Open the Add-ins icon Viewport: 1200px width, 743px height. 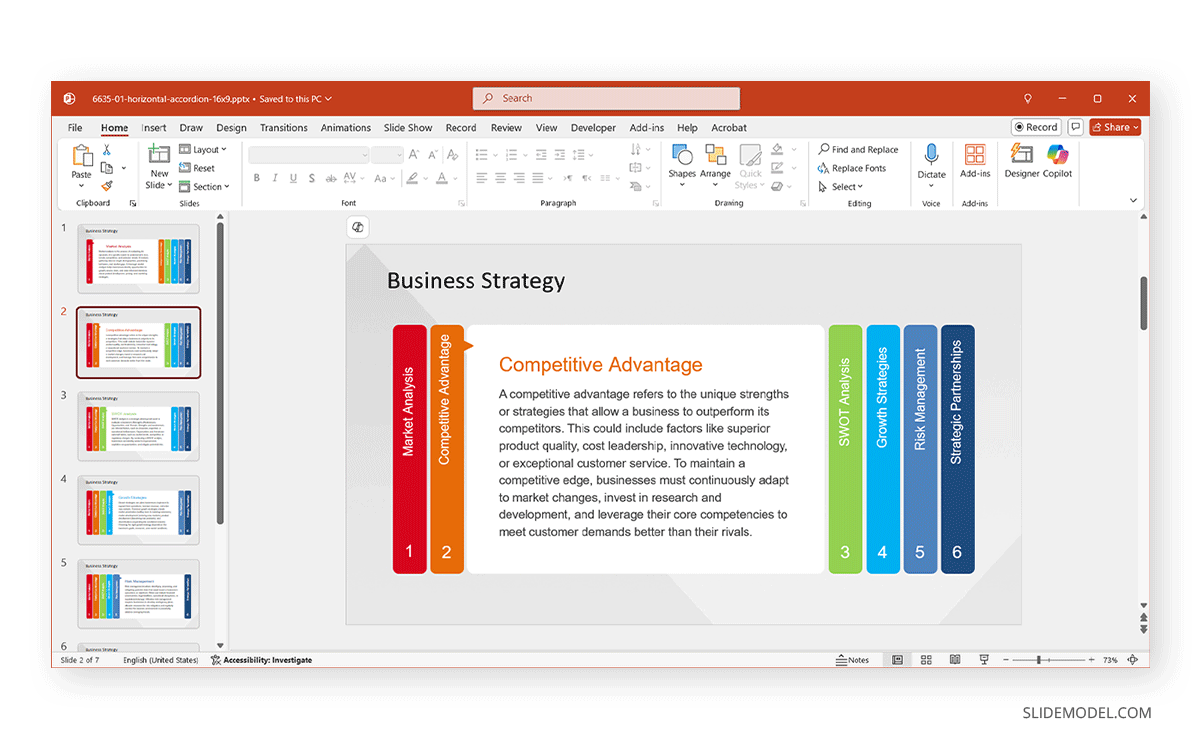975,160
